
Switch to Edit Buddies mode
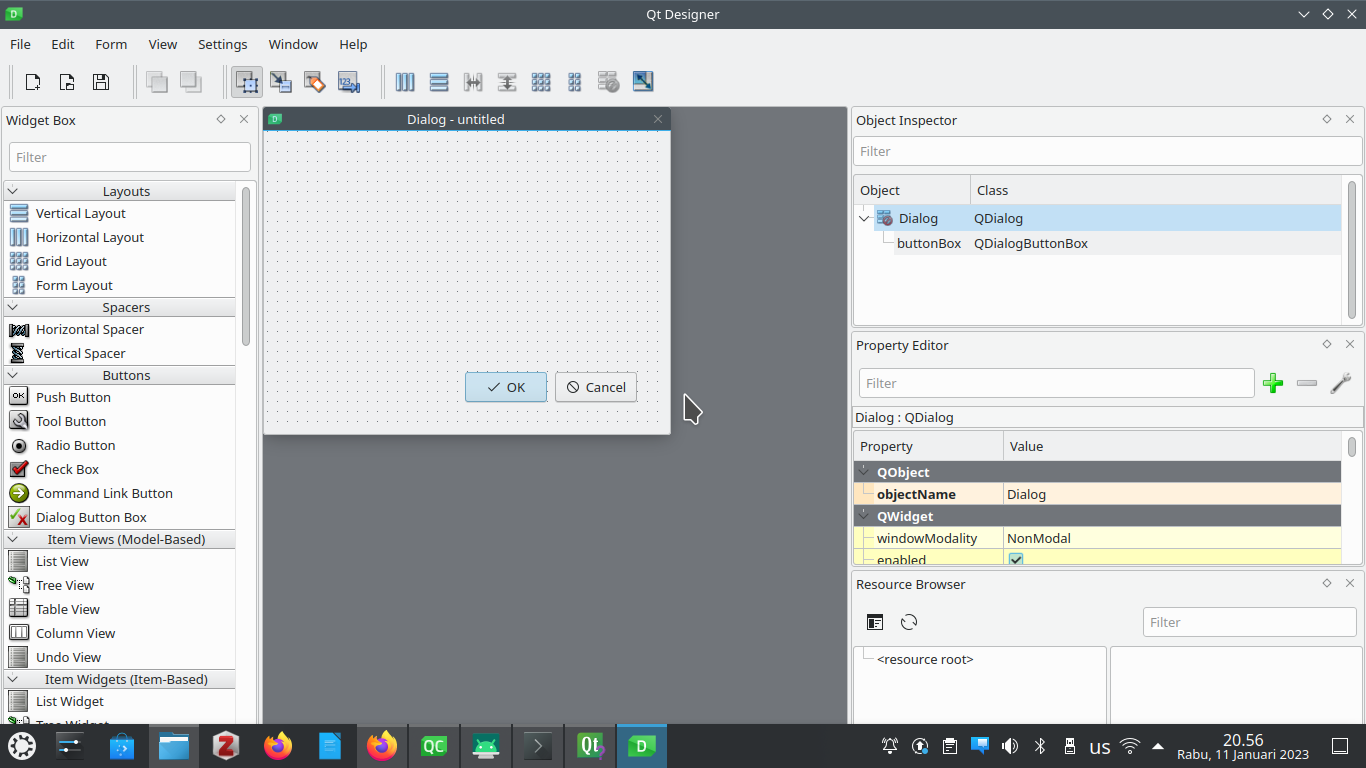pyautogui.click(x=315, y=82)
